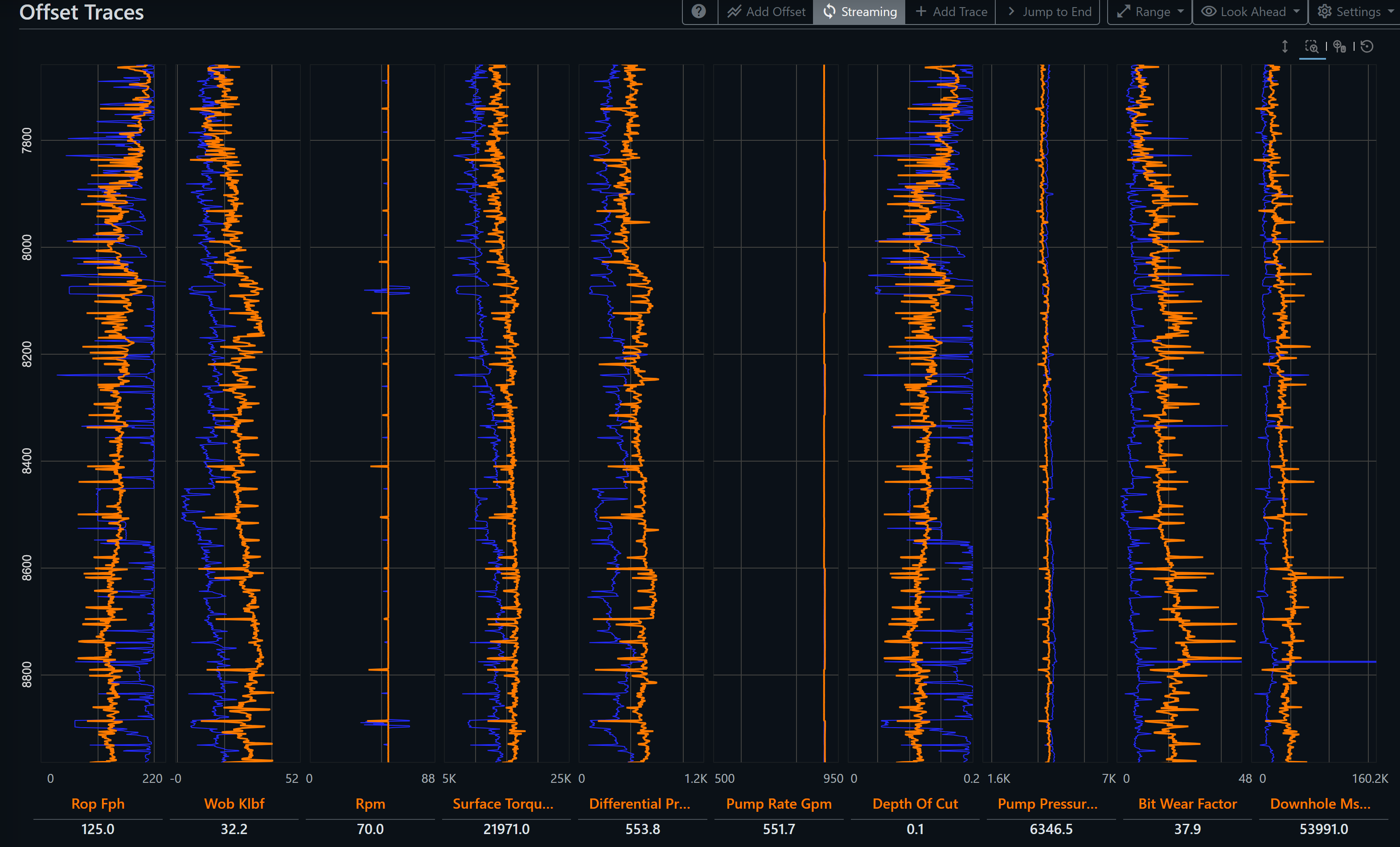Screen dimensions: 1400x847
Task: Open the Range dropdown
Action: tap(1150, 11)
